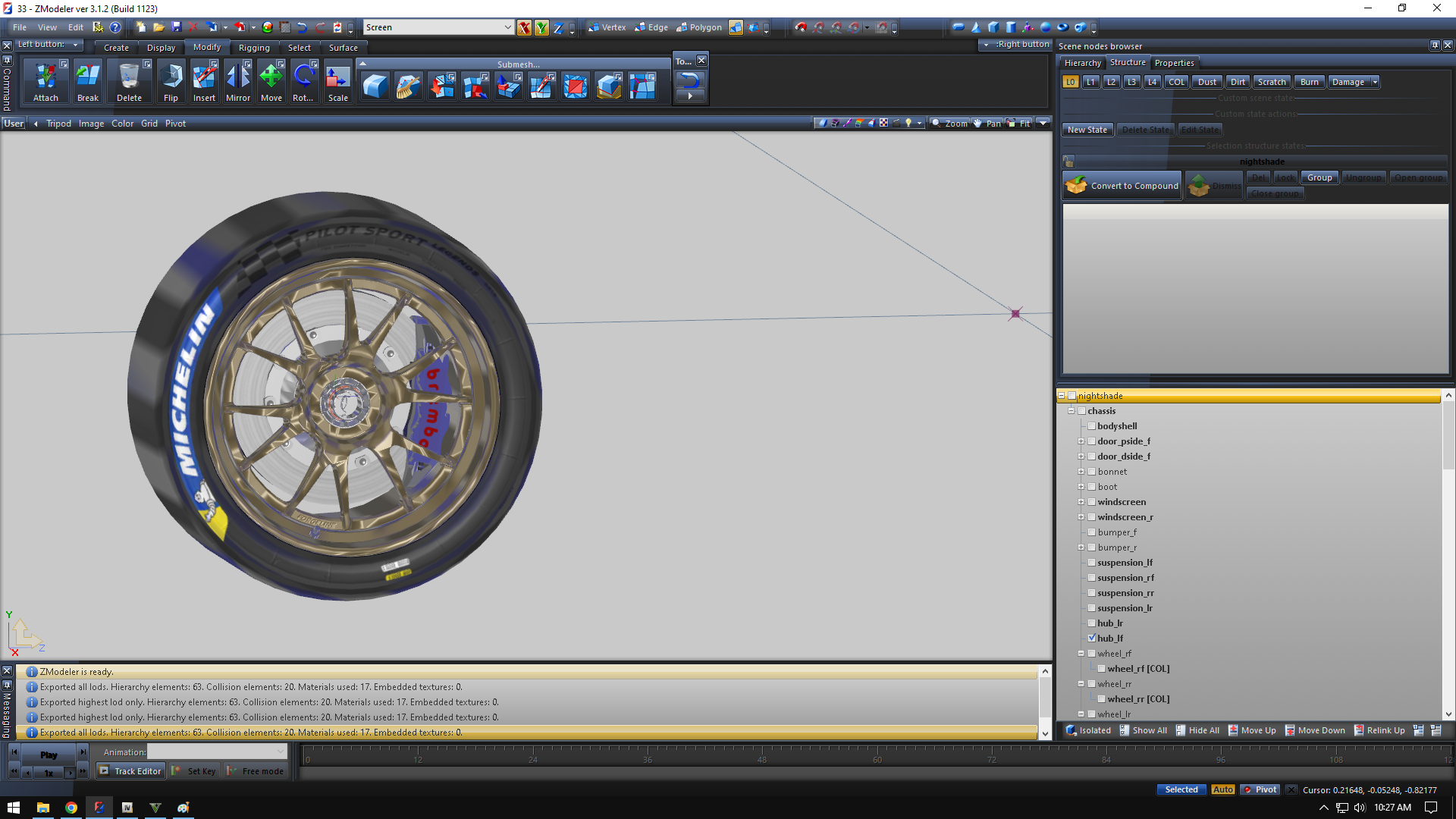Uncheck the hub_lf node checkbox
The height and width of the screenshot is (819, 1456).
(1092, 638)
